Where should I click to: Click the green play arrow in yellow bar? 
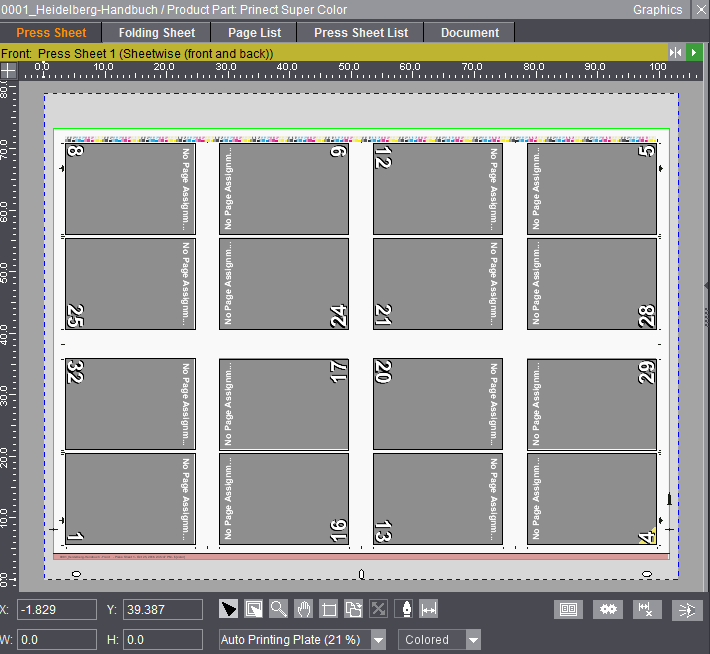[694, 52]
